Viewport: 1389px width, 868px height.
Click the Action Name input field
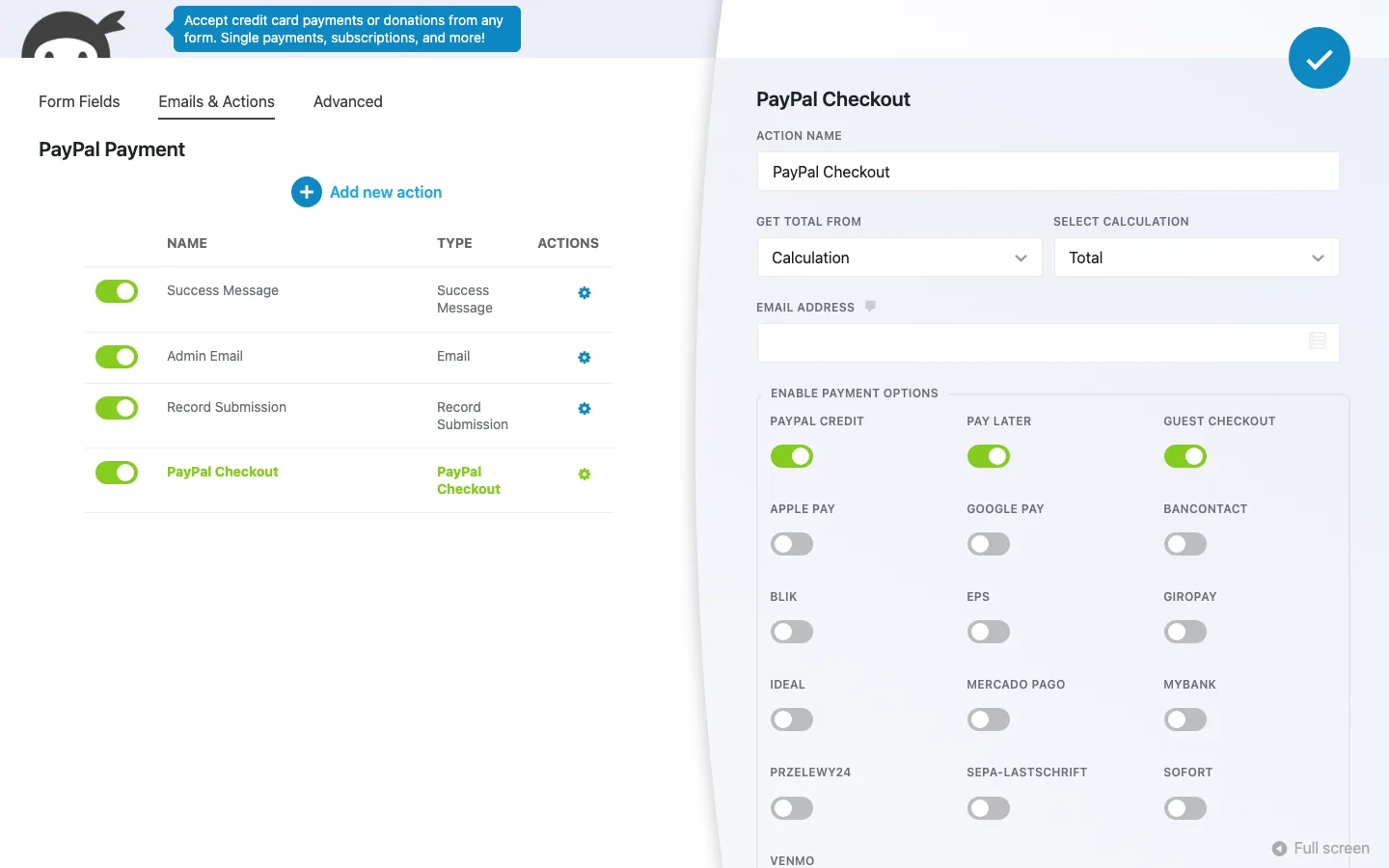[x=1048, y=172]
